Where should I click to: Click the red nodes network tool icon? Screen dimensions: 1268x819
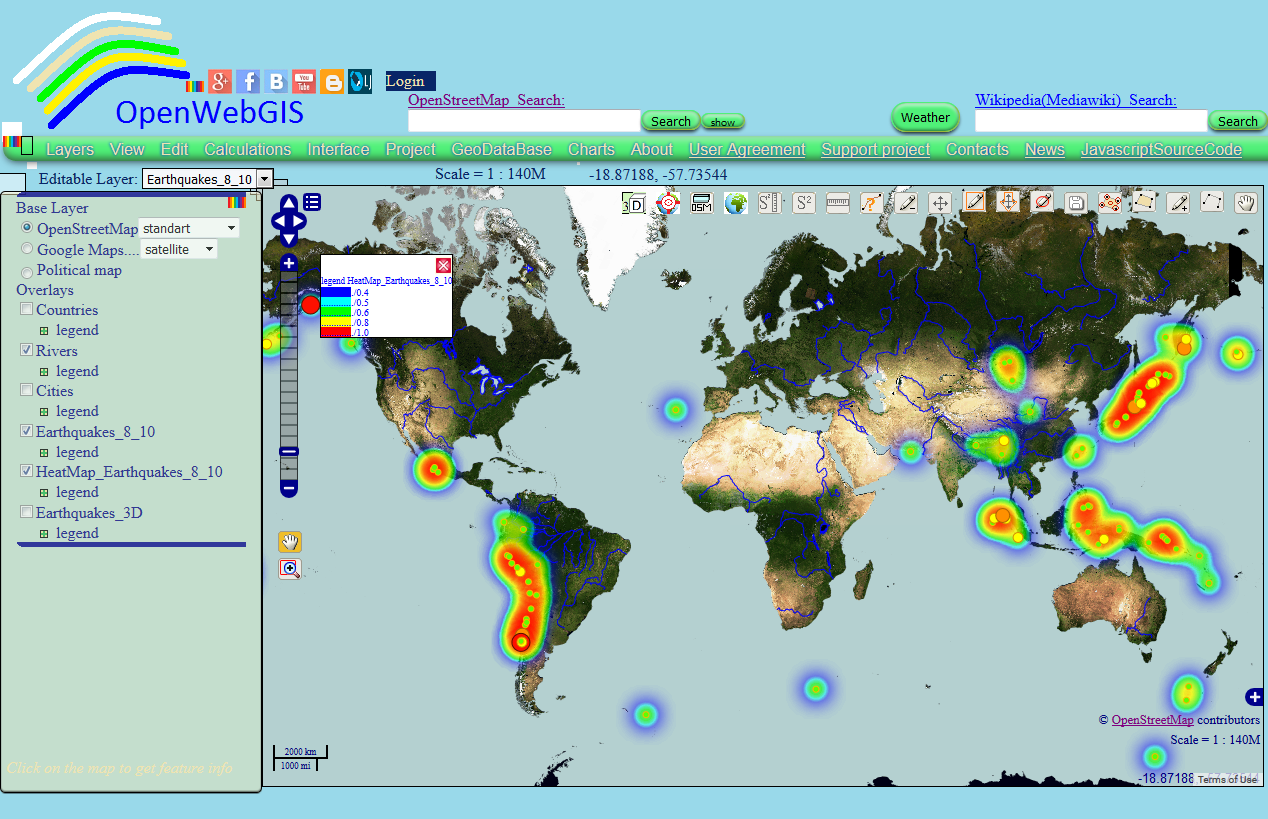(1110, 204)
